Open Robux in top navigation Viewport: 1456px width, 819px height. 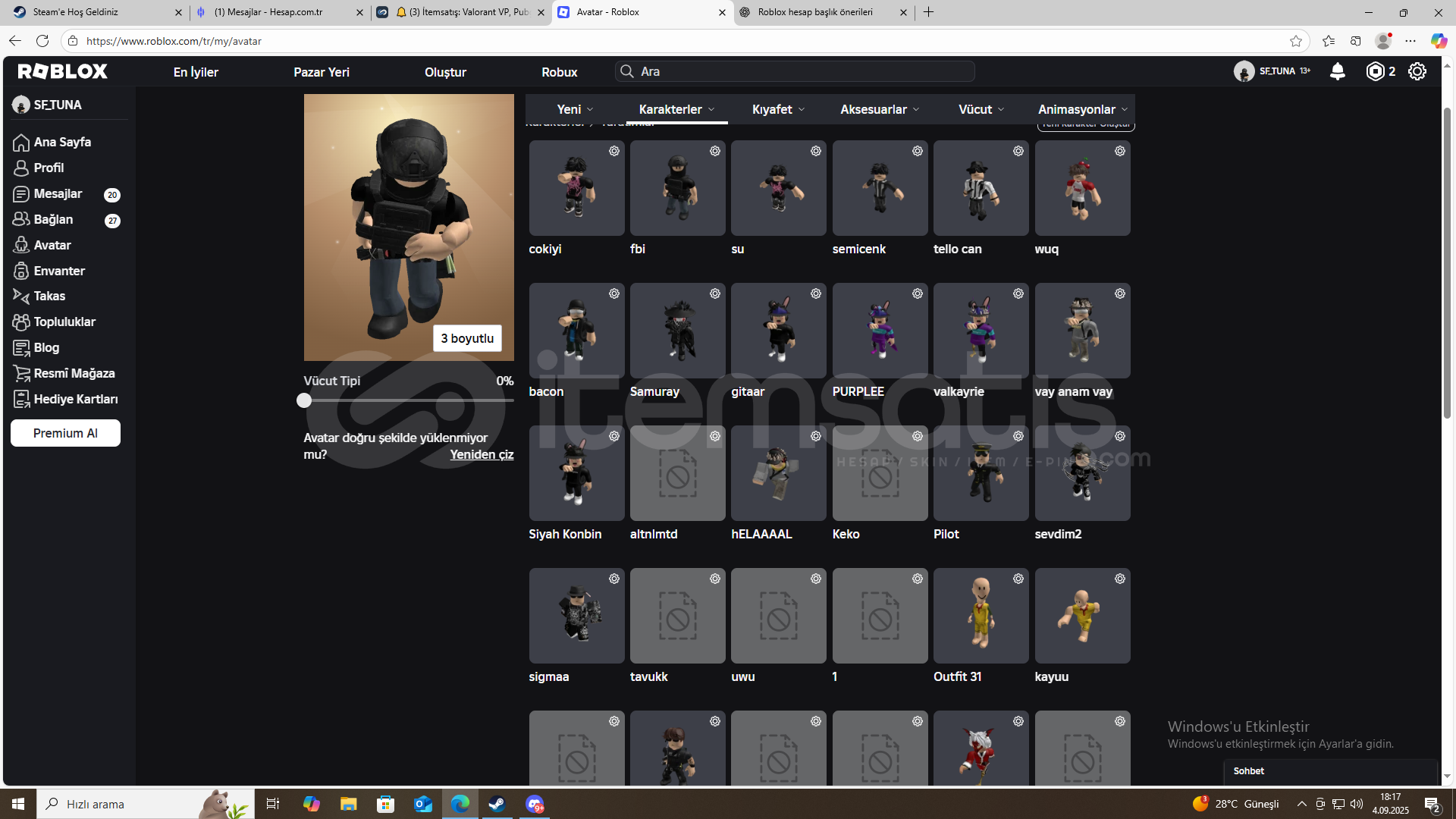tap(560, 72)
